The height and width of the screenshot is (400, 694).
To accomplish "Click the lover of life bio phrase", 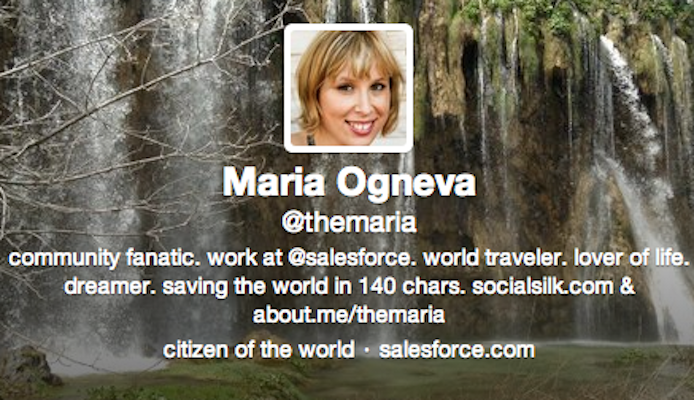I will coord(629,258).
